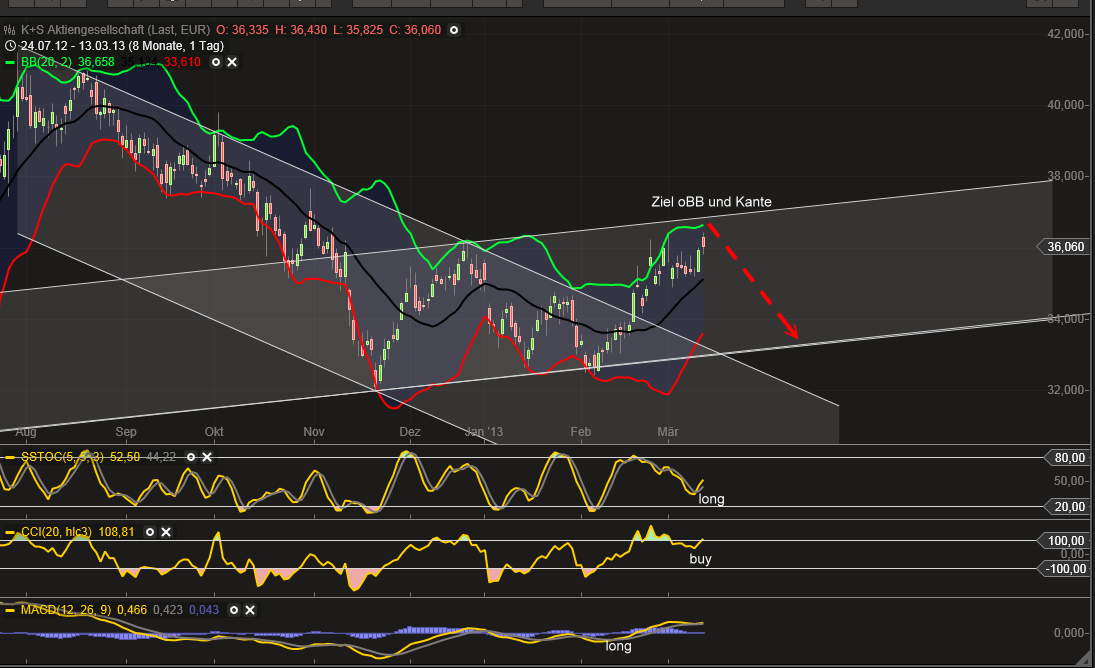Remove the CCI(20, hlc3) indicator
The width and height of the screenshot is (1095, 668).
click(166, 532)
